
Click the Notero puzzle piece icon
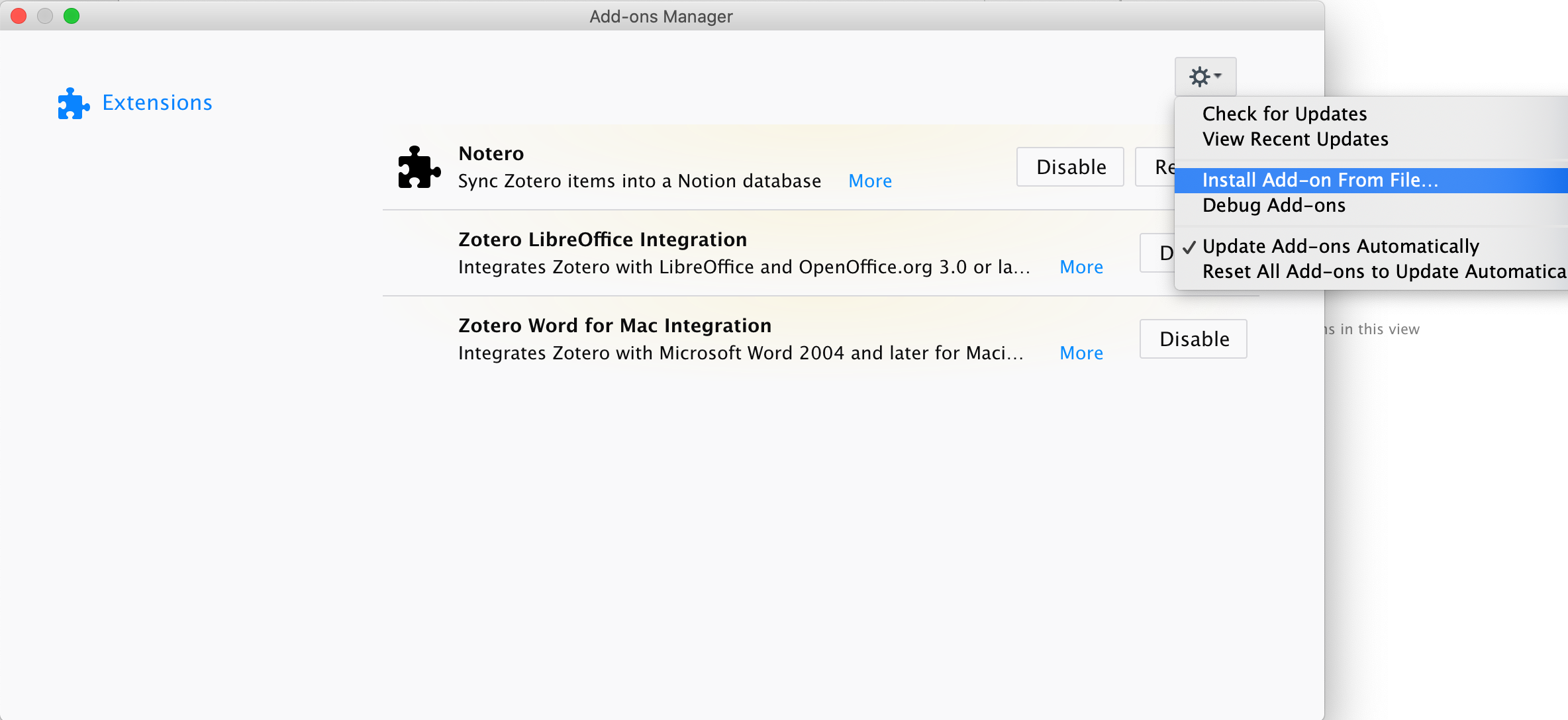(x=418, y=167)
